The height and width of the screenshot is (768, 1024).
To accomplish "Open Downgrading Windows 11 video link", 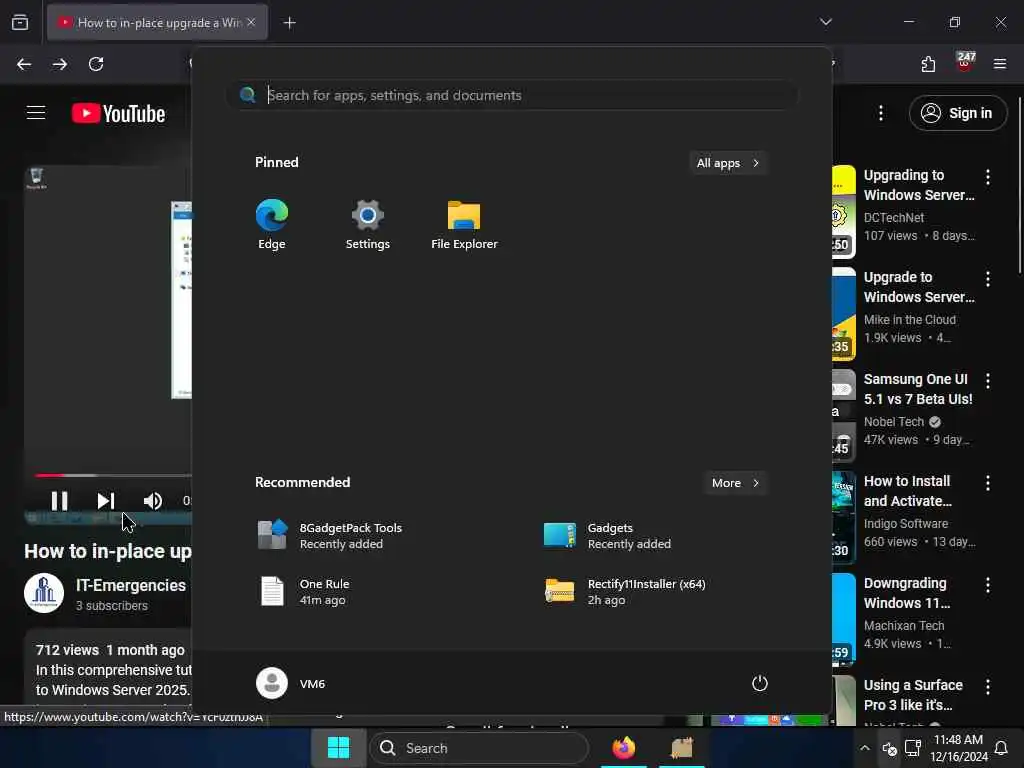I will click(906, 593).
